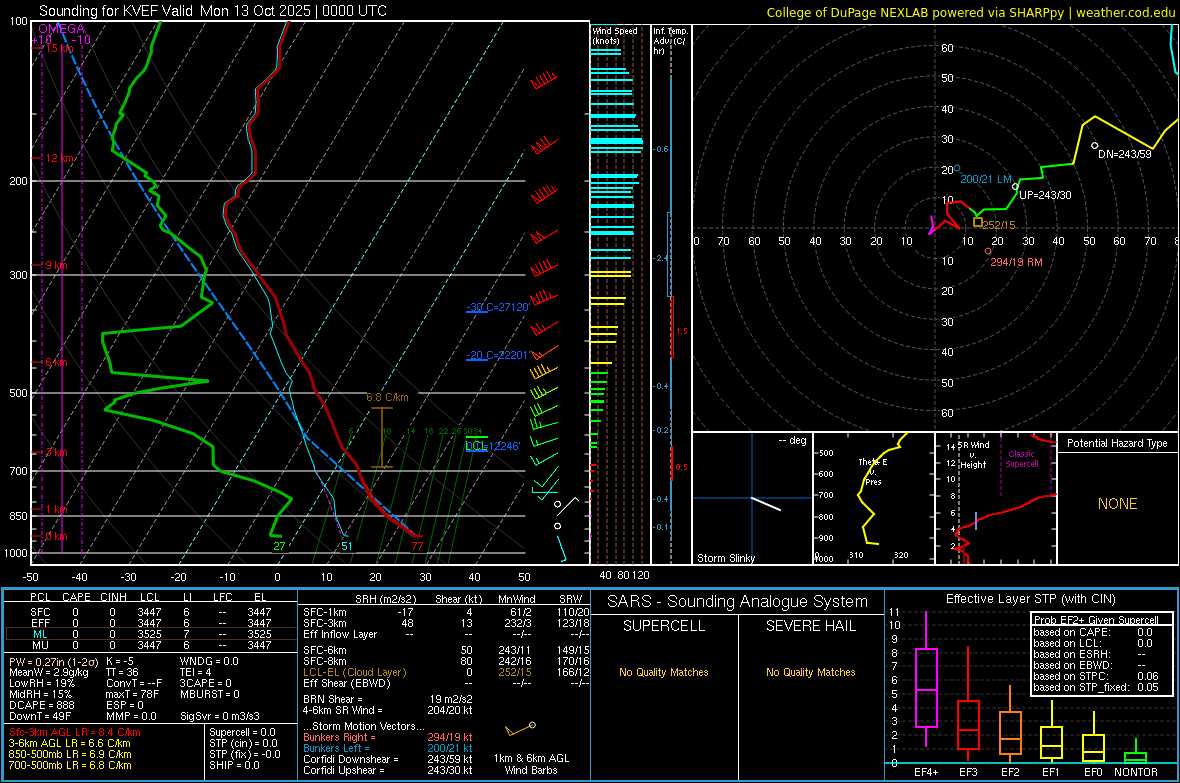Click the '200/21 LM' left mover label
1180x783 pixels.
pyautogui.click(x=986, y=179)
